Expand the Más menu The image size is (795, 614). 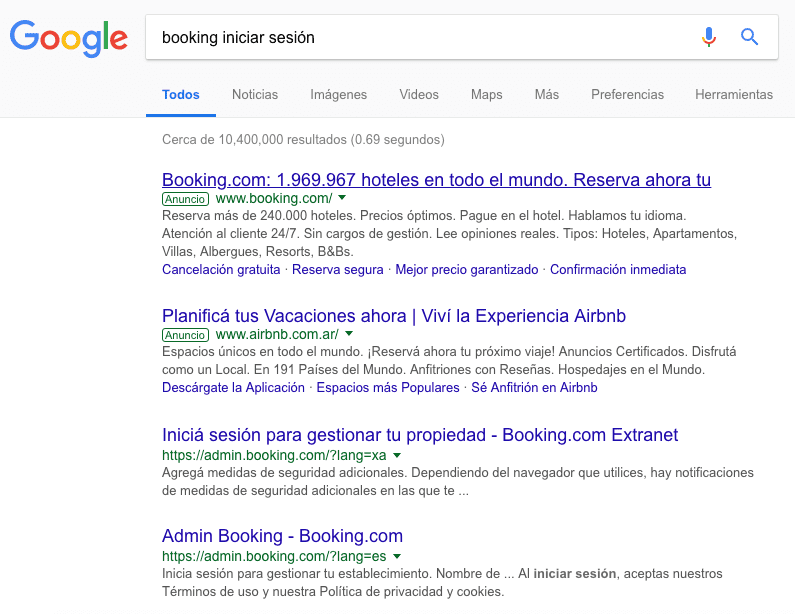pyautogui.click(x=547, y=94)
